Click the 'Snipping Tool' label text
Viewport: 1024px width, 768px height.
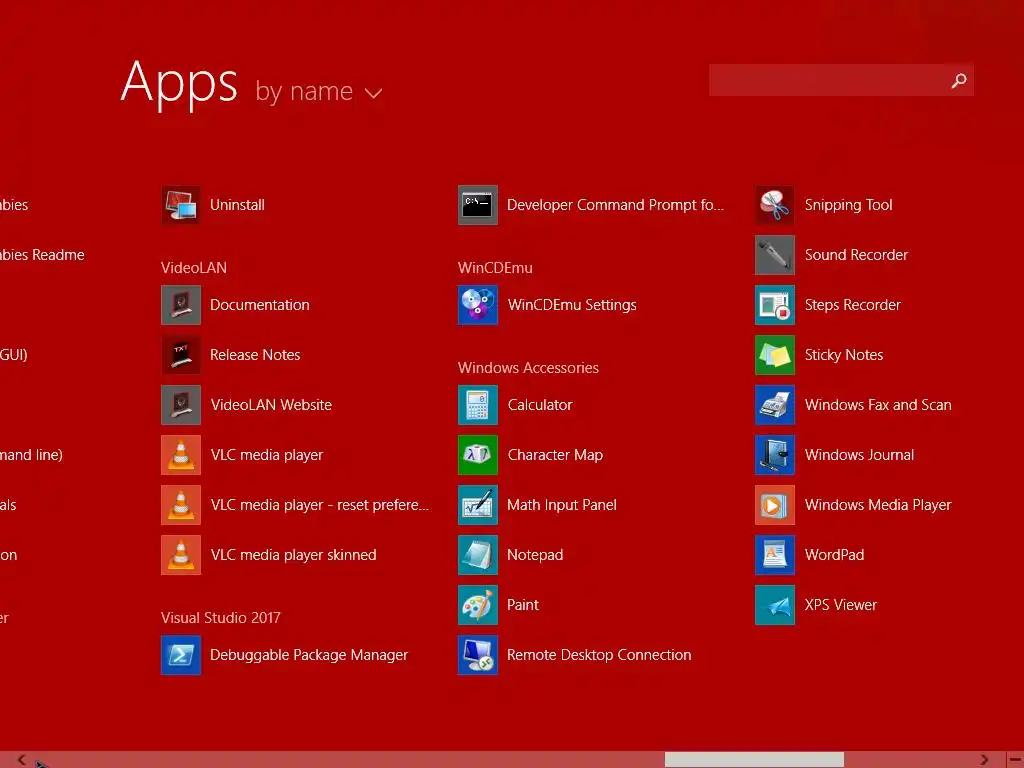point(848,205)
